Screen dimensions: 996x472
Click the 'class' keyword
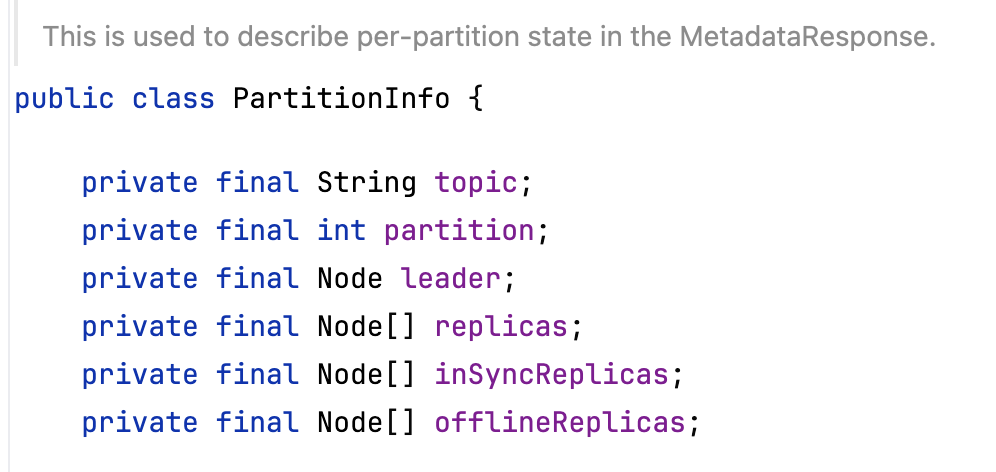173,99
